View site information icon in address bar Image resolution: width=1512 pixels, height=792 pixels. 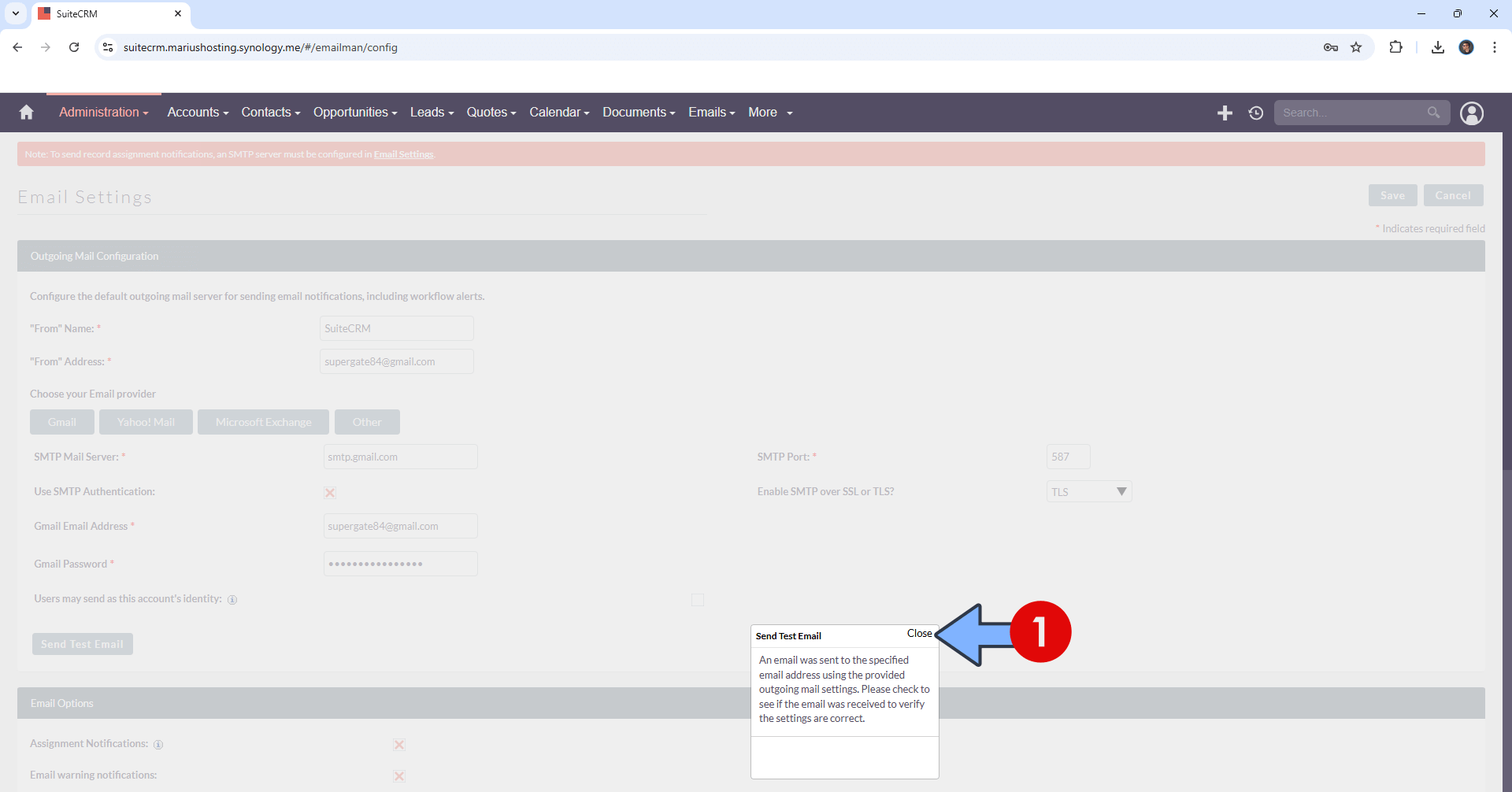tap(108, 47)
